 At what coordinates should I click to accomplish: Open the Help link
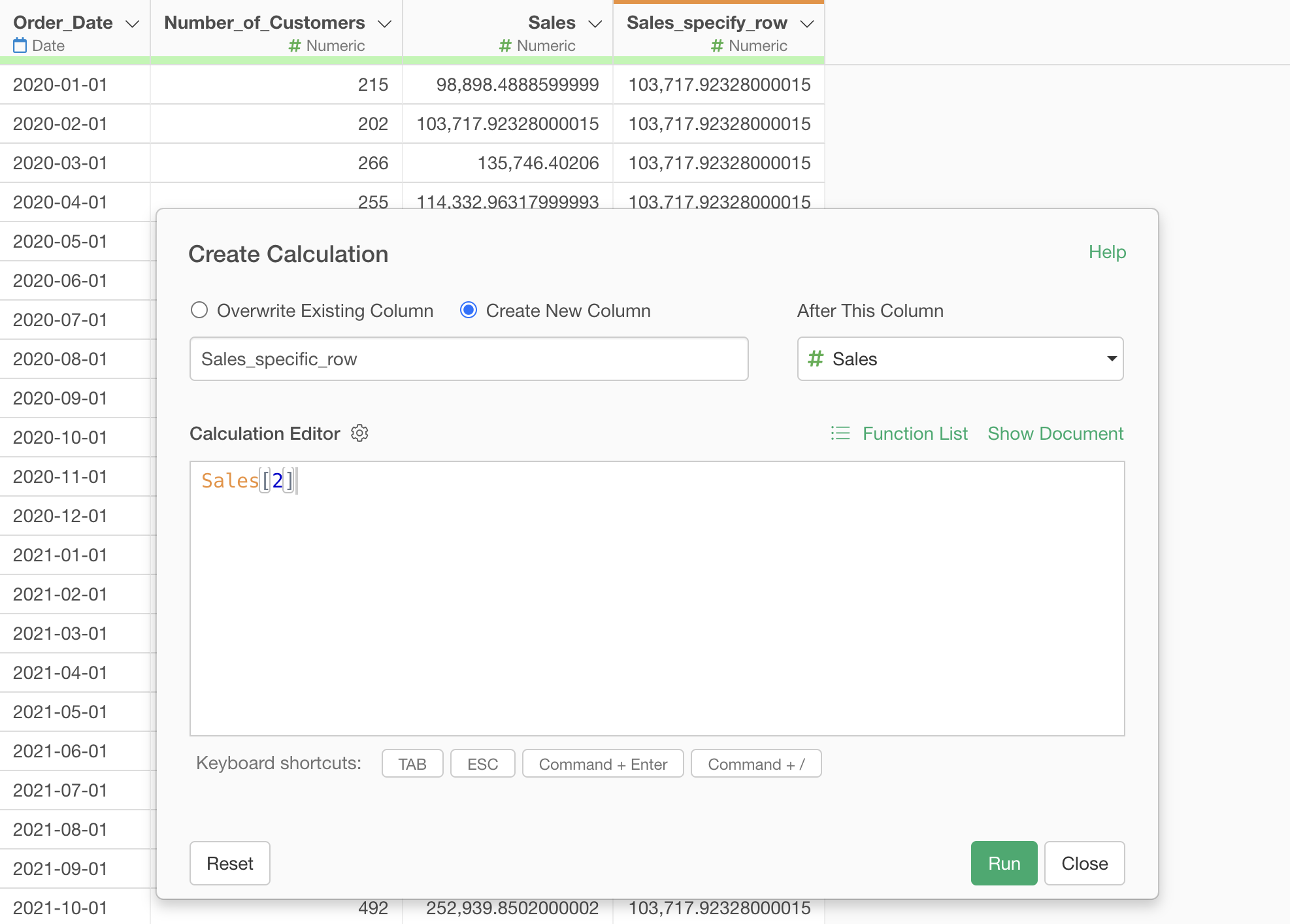(1107, 252)
